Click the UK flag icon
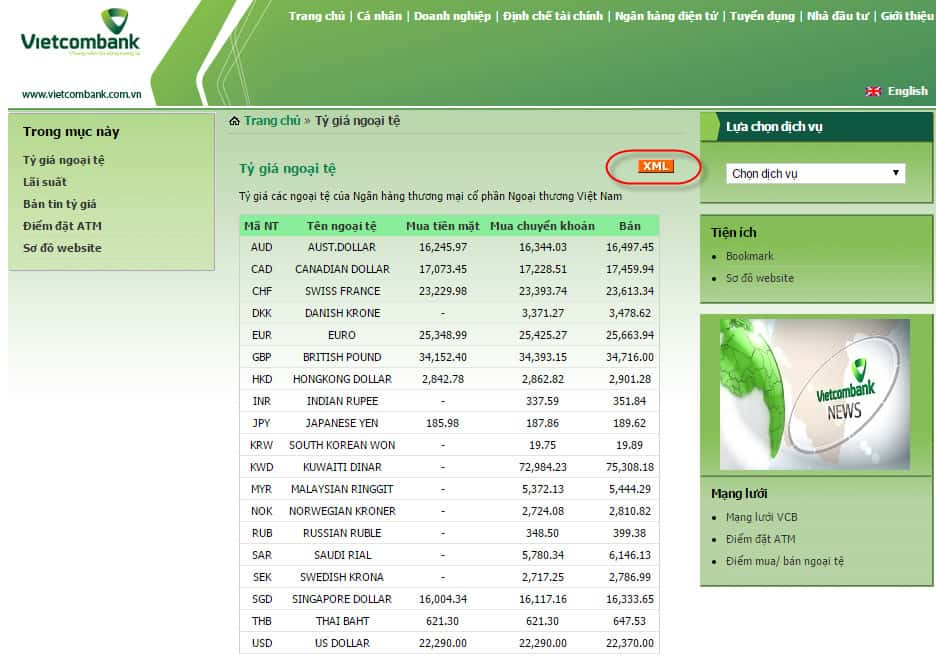Screen dimensions: 936x667 pyautogui.click(x=873, y=91)
